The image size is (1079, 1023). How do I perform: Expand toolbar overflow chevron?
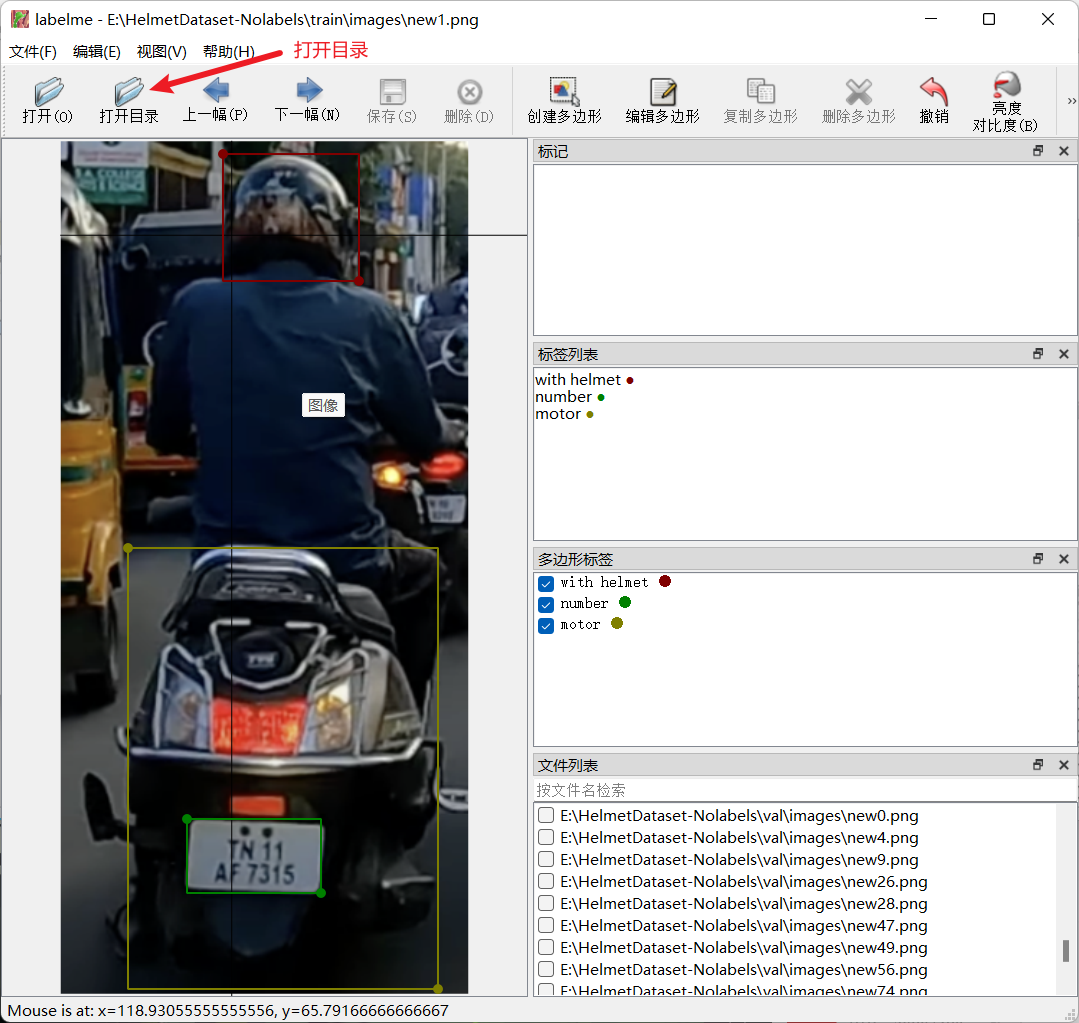pyautogui.click(x=1071, y=101)
